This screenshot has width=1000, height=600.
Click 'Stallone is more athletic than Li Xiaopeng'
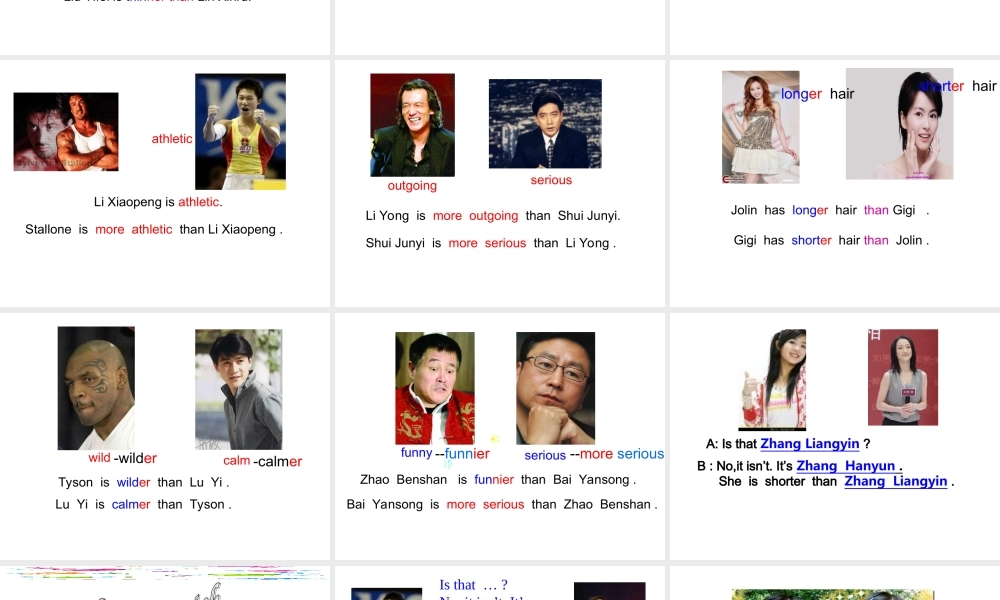point(154,230)
